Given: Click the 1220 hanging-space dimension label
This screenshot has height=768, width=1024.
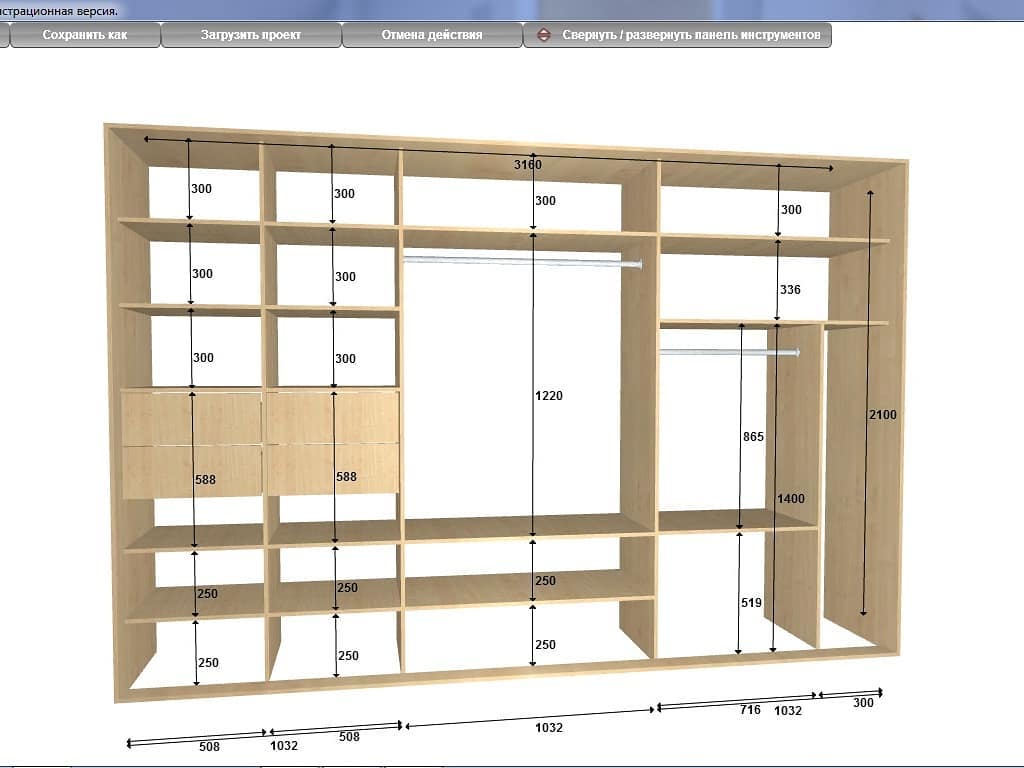Looking at the screenshot, I should click(549, 396).
